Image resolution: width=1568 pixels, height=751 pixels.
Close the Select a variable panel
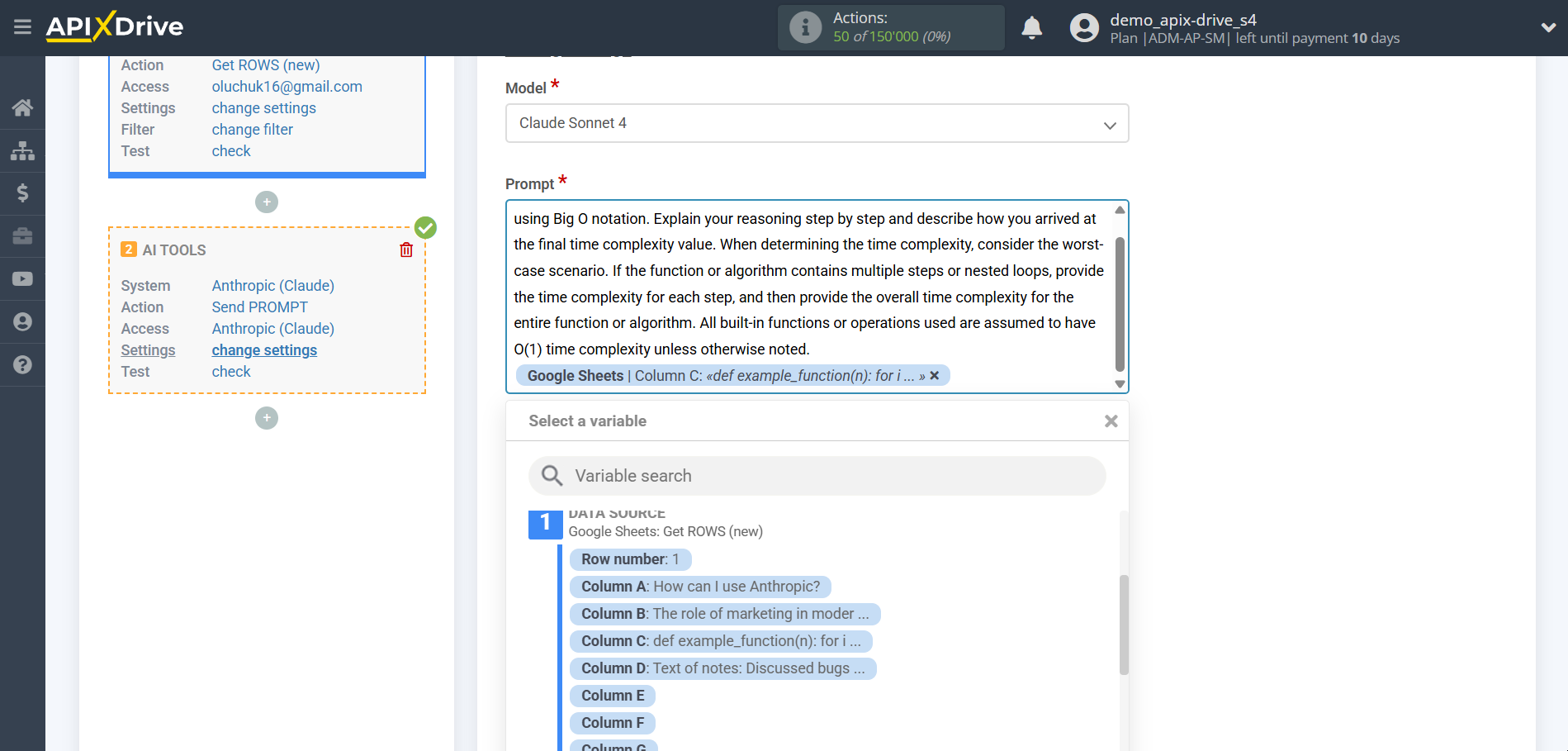pyautogui.click(x=1111, y=421)
